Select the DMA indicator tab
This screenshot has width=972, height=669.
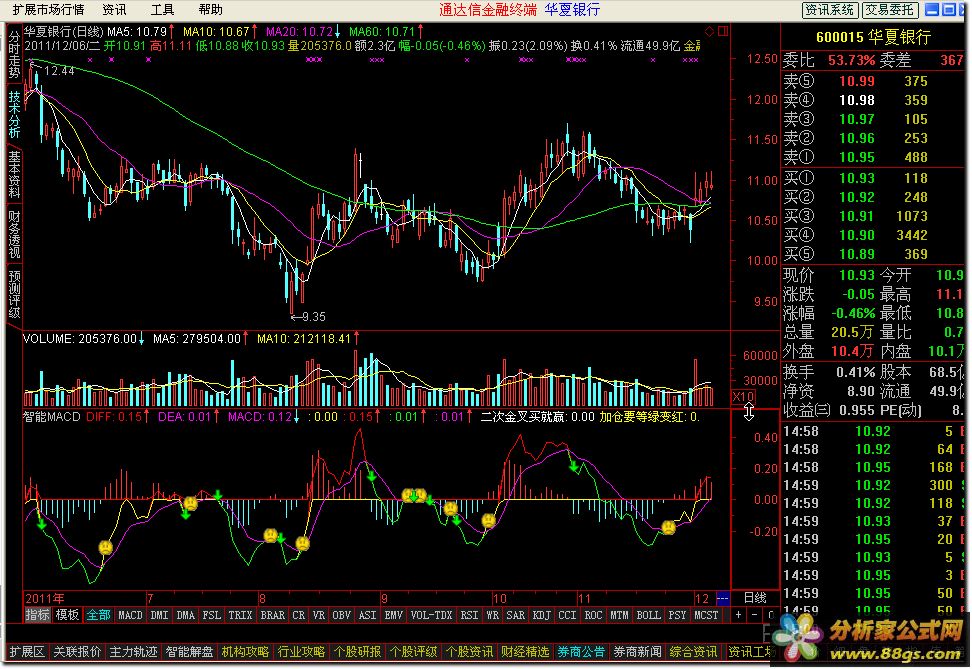point(185,615)
